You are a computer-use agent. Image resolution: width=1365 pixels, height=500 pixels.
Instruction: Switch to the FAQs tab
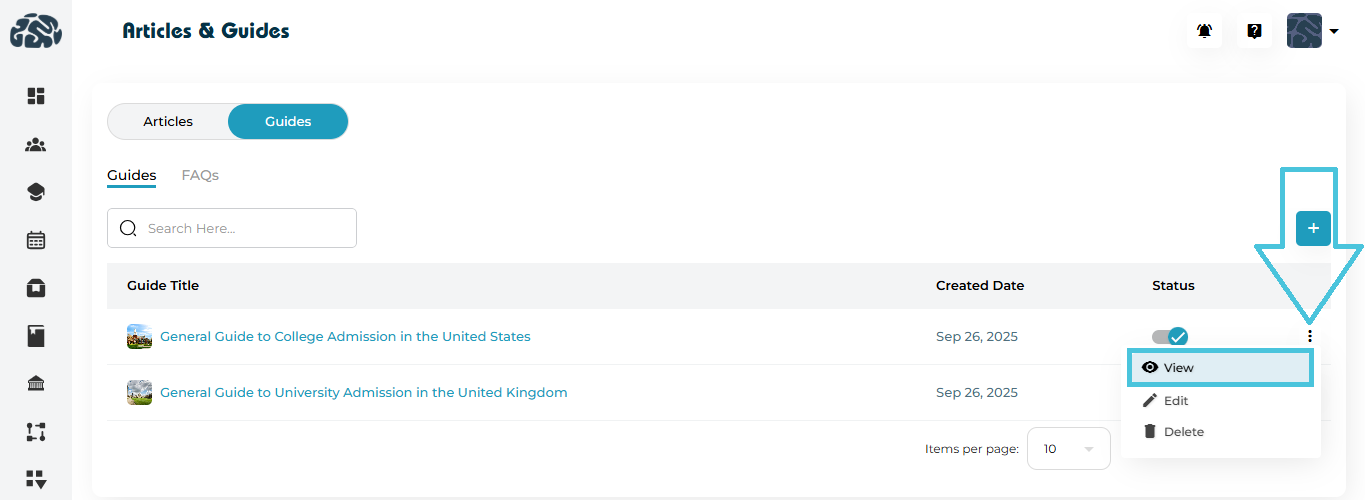tap(200, 176)
